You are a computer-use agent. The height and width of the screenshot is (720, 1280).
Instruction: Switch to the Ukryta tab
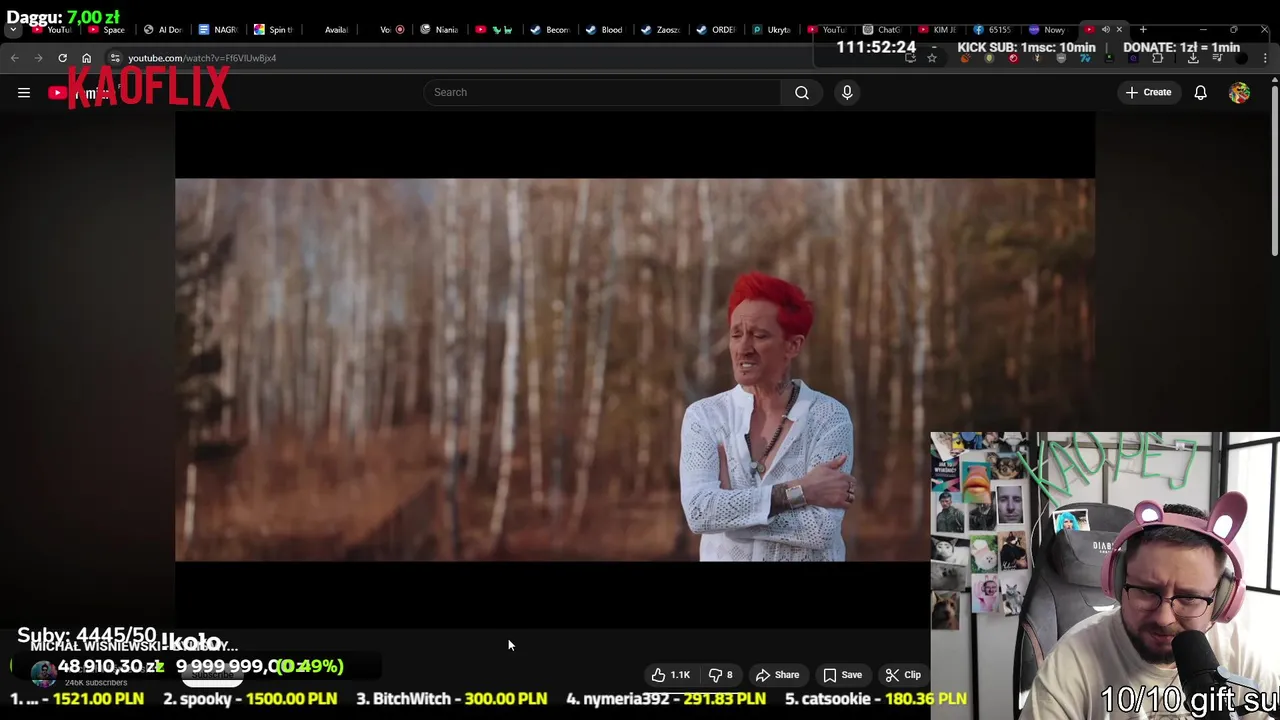(771, 30)
